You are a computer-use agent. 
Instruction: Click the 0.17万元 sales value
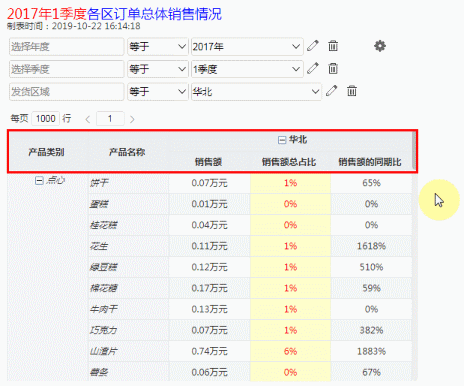coord(209,288)
